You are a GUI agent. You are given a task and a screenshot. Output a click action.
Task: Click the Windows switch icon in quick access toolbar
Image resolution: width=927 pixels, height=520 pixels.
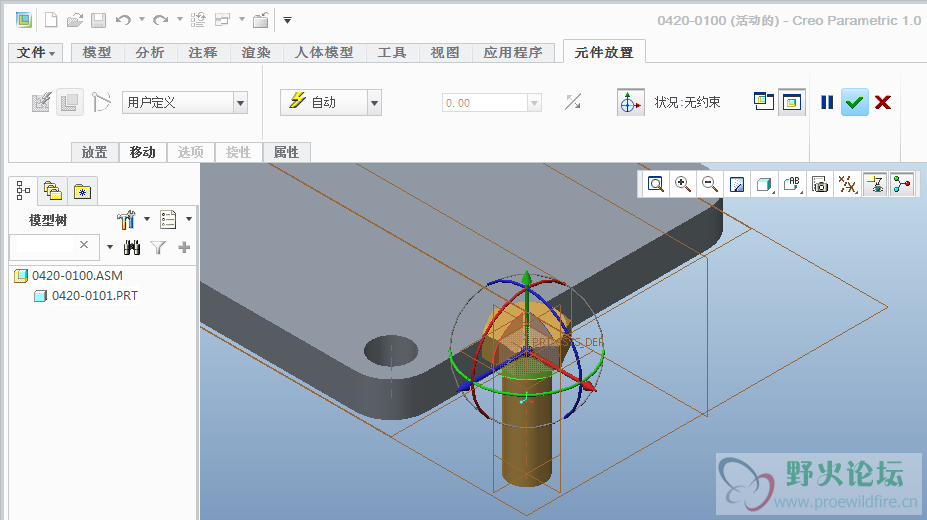coord(222,20)
